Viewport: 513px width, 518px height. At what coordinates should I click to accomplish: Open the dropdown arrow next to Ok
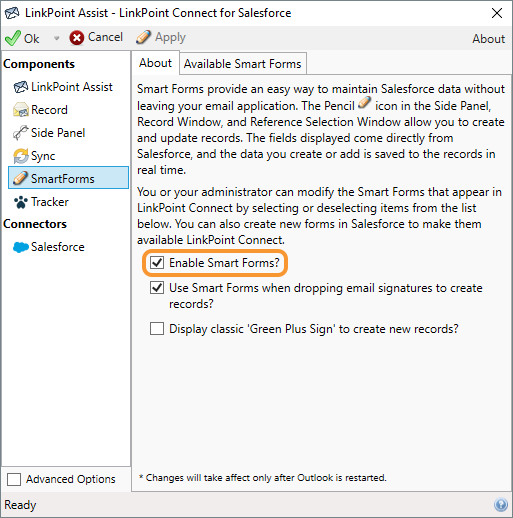(x=56, y=38)
